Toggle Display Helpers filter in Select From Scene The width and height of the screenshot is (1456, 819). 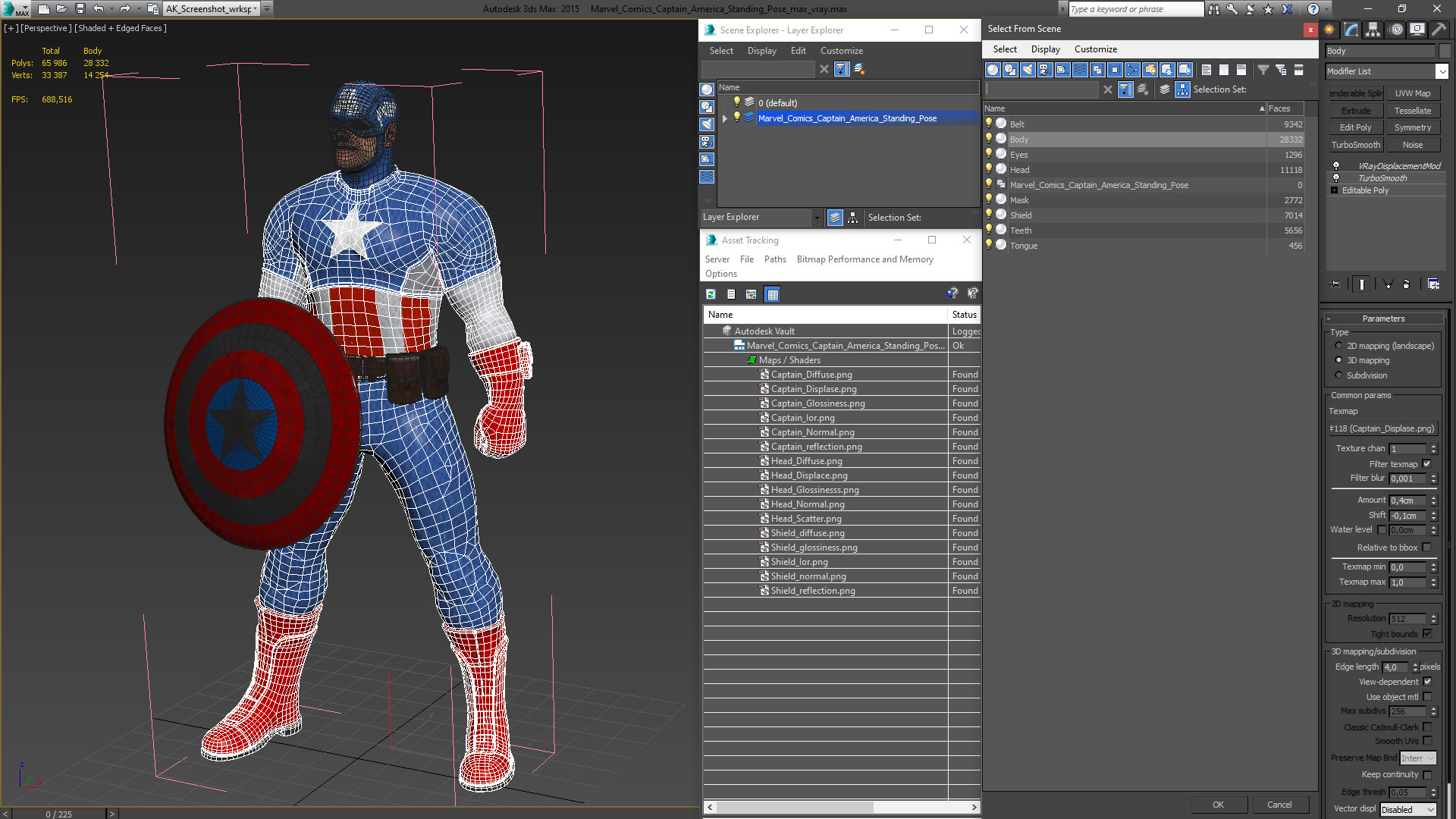point(1062,70)
